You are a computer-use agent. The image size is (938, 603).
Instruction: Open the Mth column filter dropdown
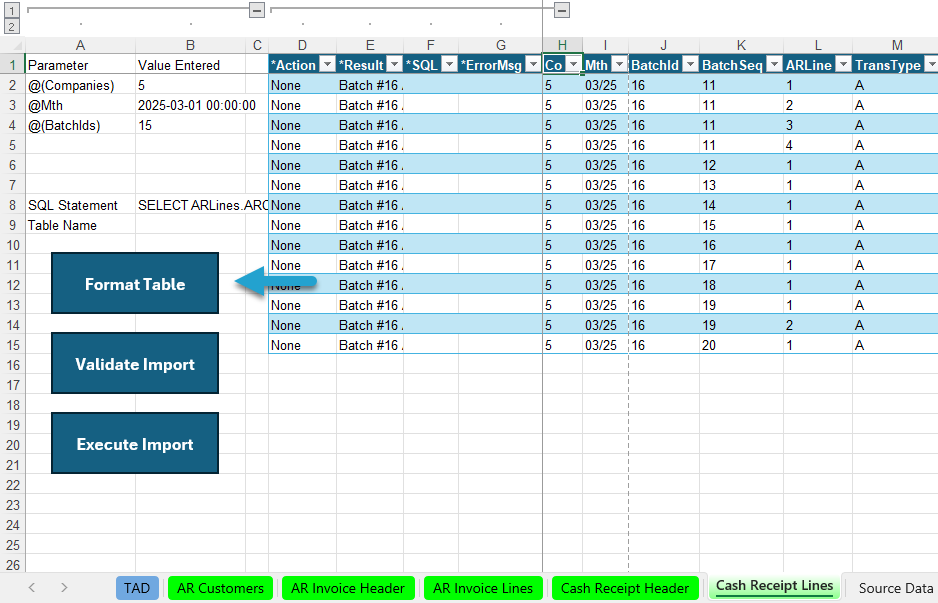[619, 65]
